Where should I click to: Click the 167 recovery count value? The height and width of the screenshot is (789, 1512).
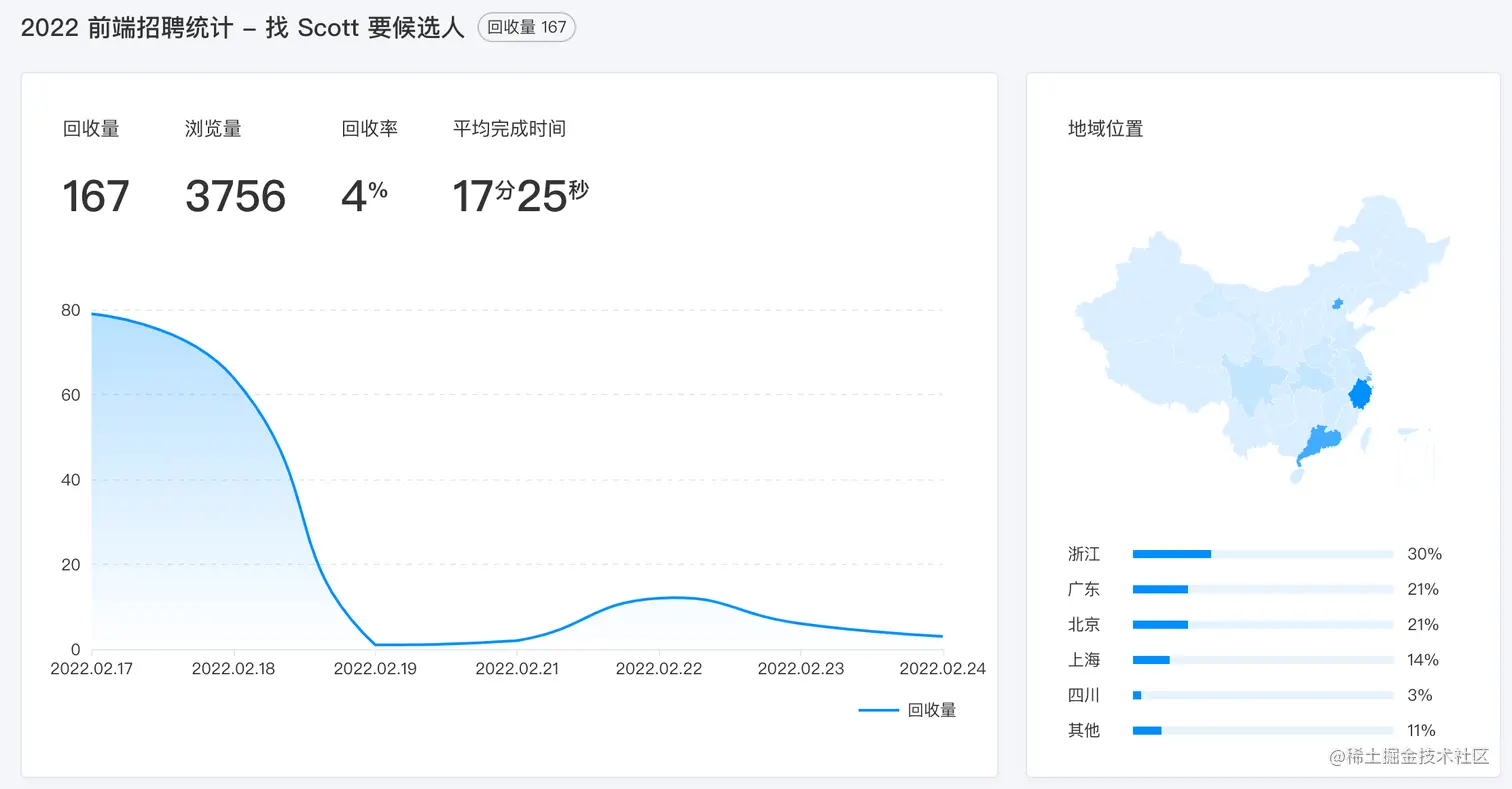pos(96,196)
